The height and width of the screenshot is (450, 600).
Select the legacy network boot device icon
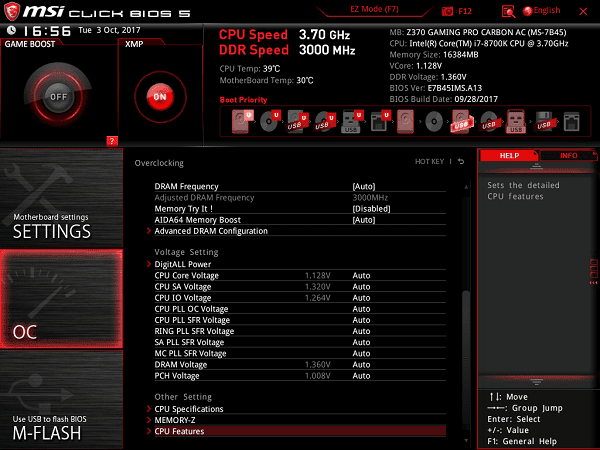[572, 122]
